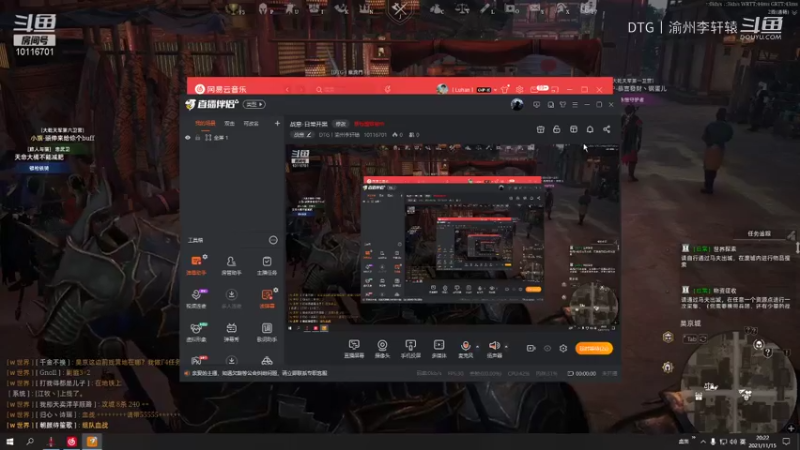This screenshot has height=450, width=800.
Task: Open Windows Start menu
Action: [x=10, y=441]
